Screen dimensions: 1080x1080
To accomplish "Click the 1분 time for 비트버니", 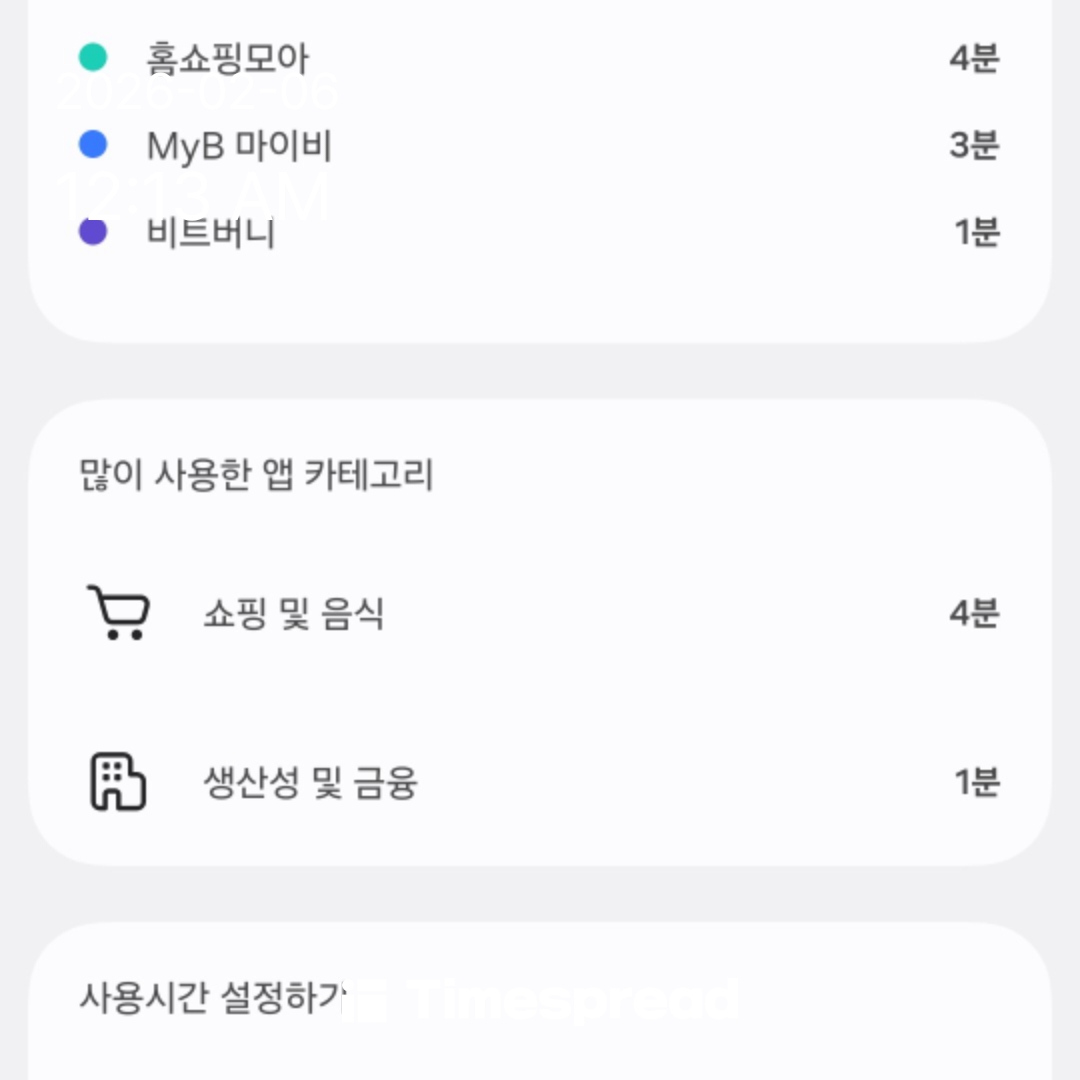I will point(977,232).
